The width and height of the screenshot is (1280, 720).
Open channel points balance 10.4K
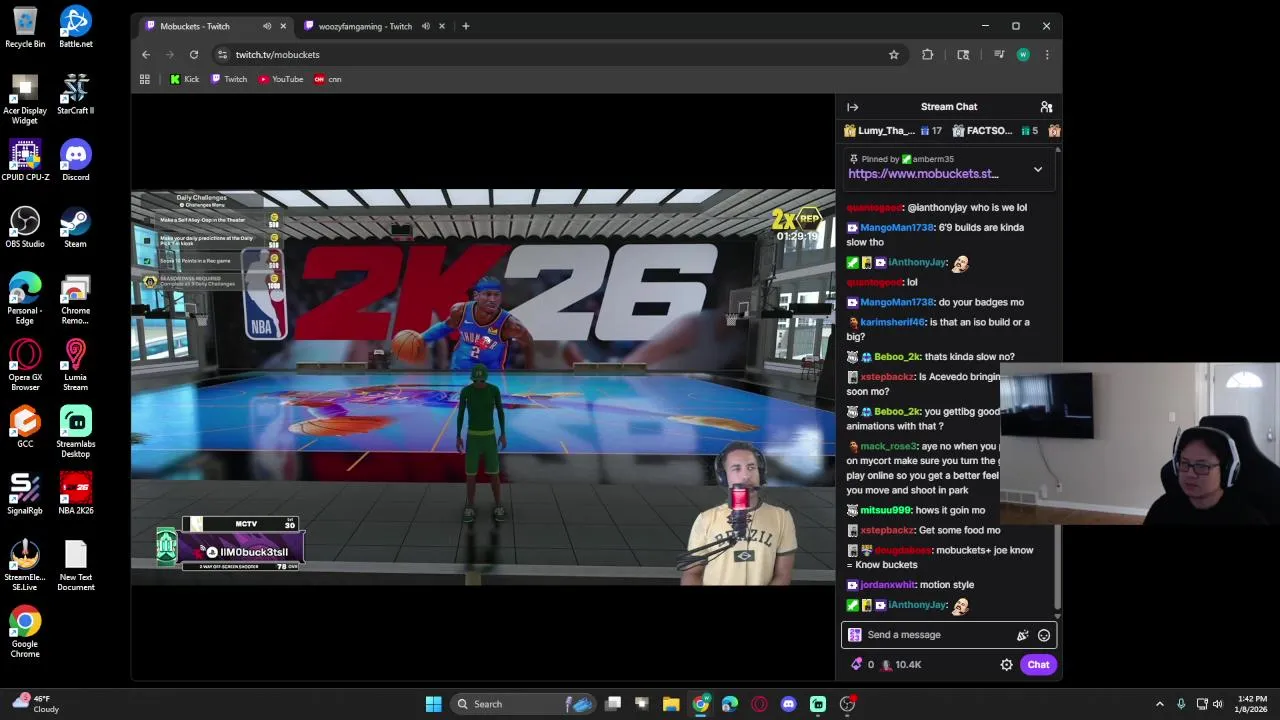(x=901, y=664)
